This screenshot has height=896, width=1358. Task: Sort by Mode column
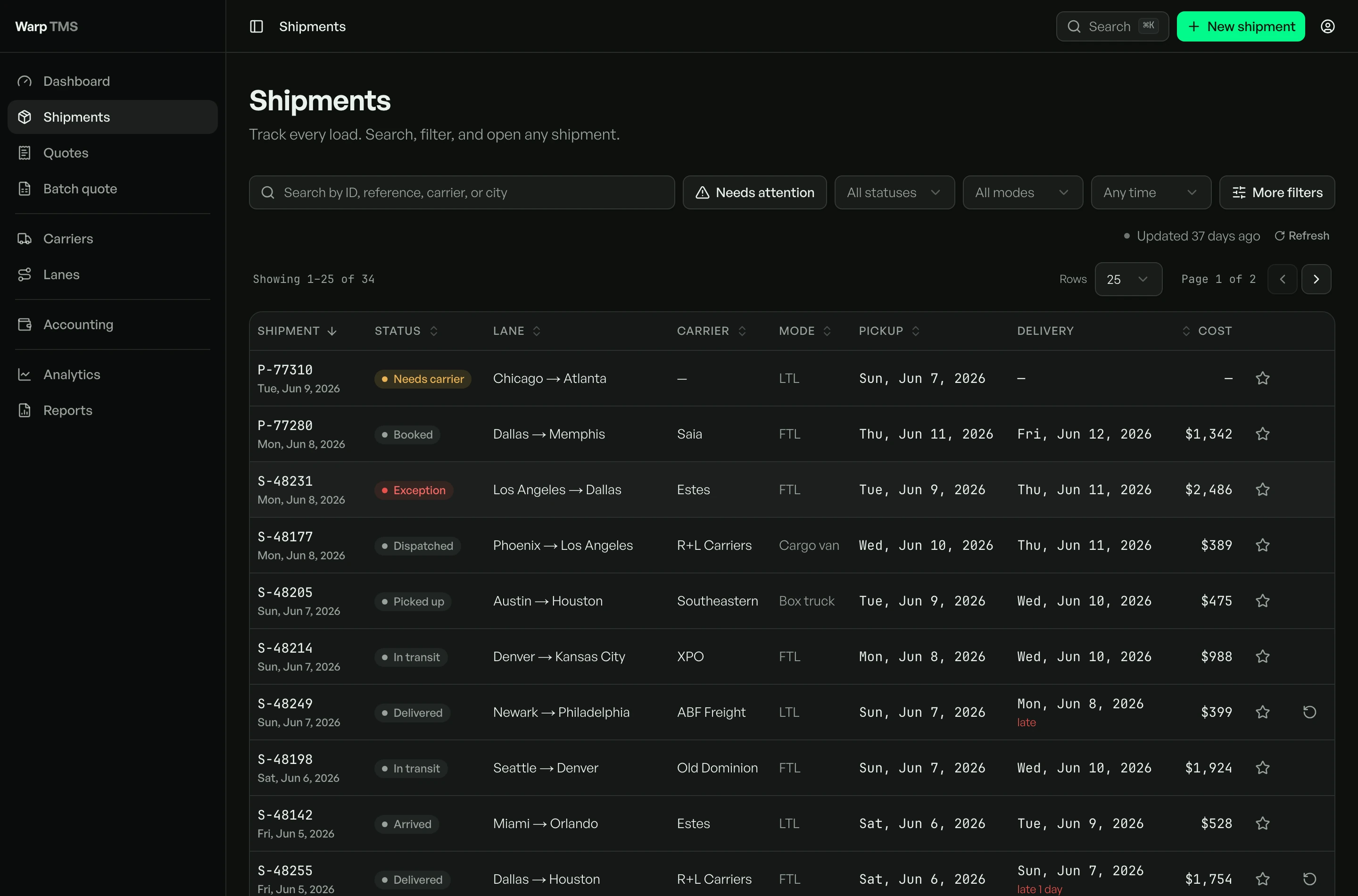pos(805,331)
